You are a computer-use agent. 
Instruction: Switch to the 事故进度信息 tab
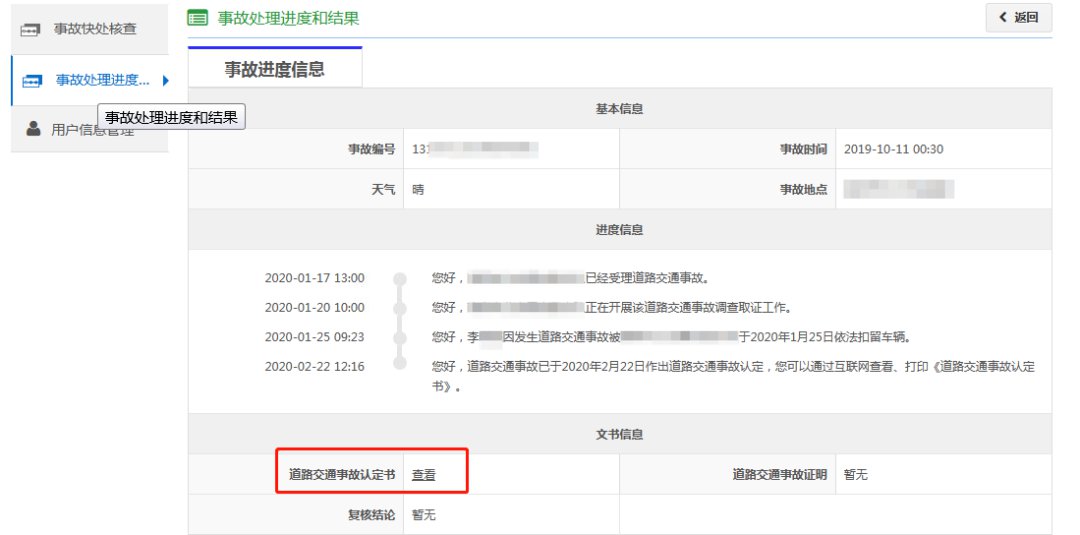[274, 69]
